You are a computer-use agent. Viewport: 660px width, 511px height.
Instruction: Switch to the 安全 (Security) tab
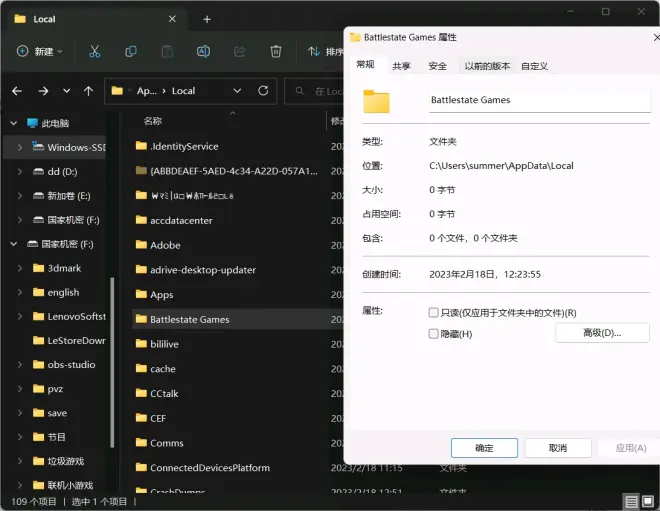[437, 66]
